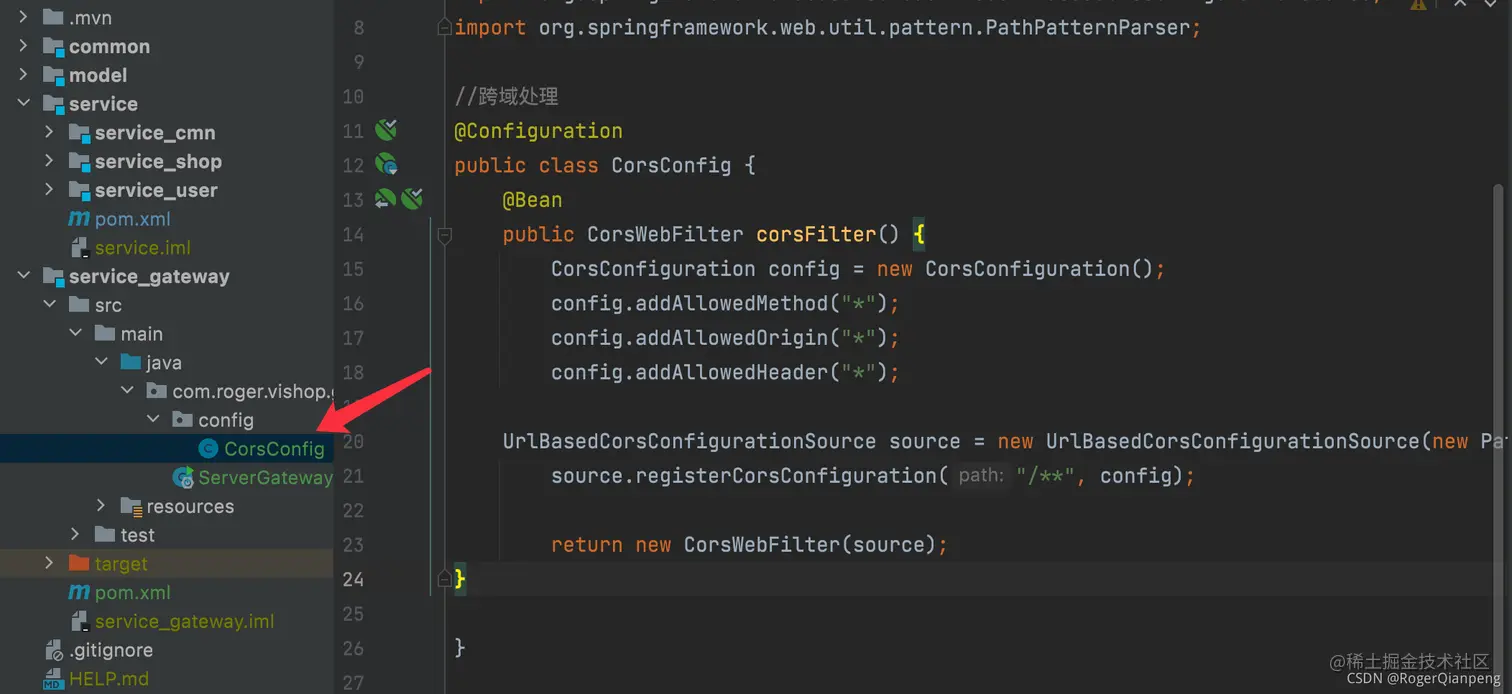Expand the service_shop arrow
1512x694 pixels.
[49, 161]
